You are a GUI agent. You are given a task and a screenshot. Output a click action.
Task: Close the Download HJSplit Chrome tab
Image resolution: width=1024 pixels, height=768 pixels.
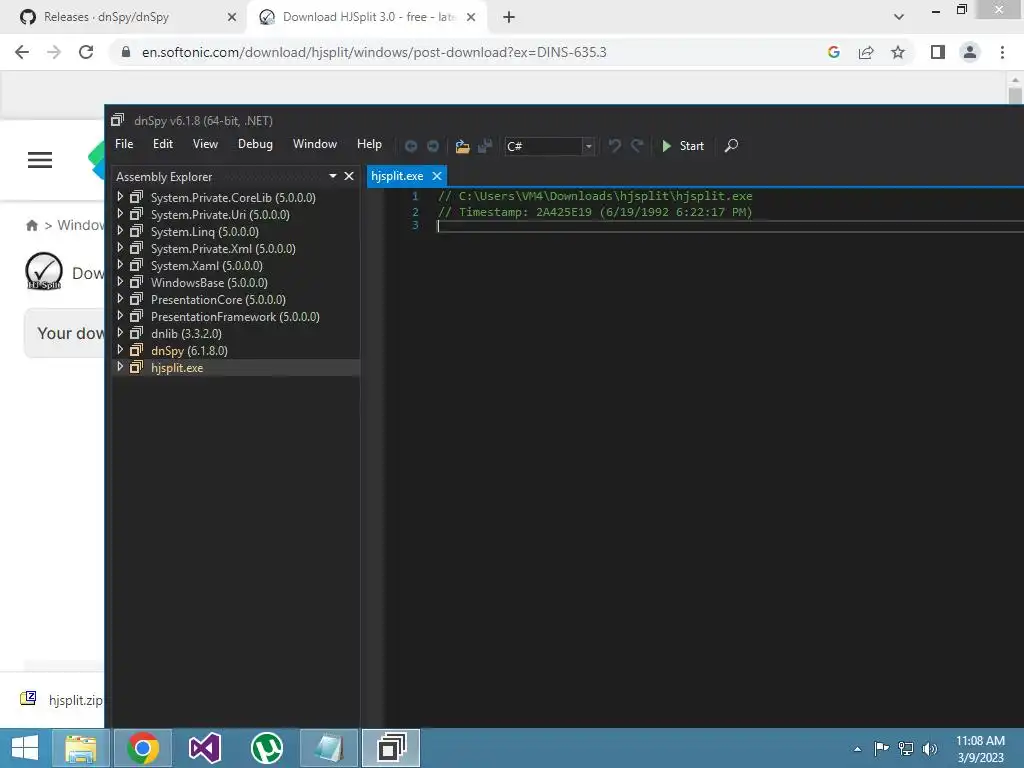pyautogui.click(x=471, y=17)
